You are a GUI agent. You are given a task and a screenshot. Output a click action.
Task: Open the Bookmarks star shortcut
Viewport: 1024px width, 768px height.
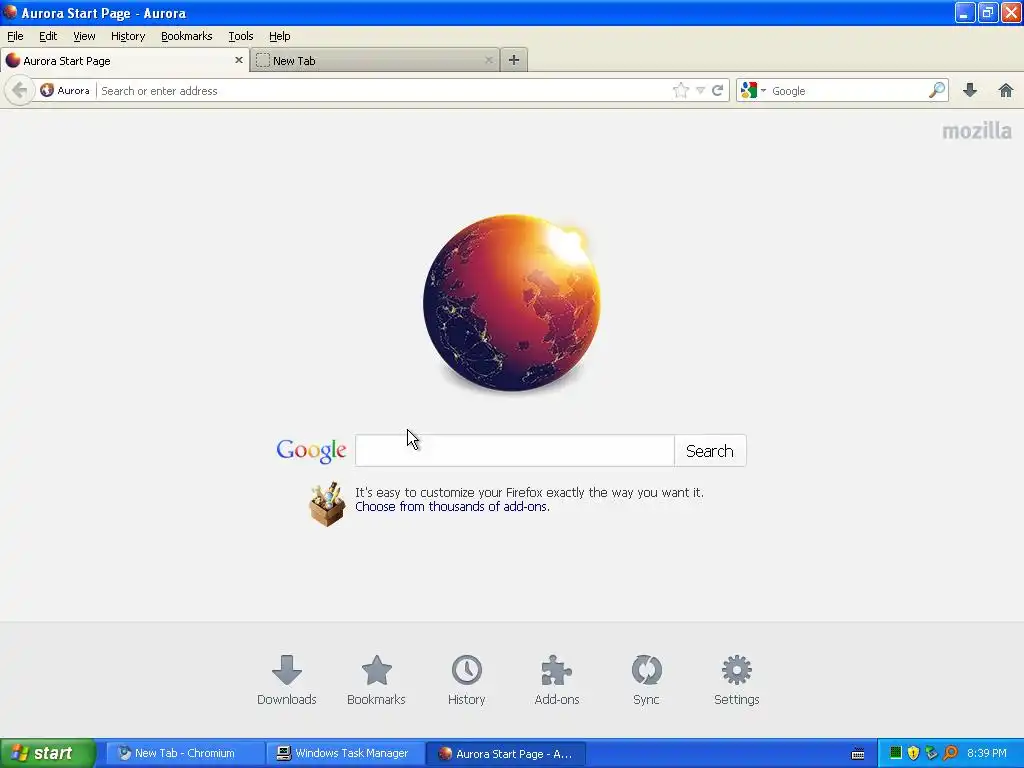point(376,680)
